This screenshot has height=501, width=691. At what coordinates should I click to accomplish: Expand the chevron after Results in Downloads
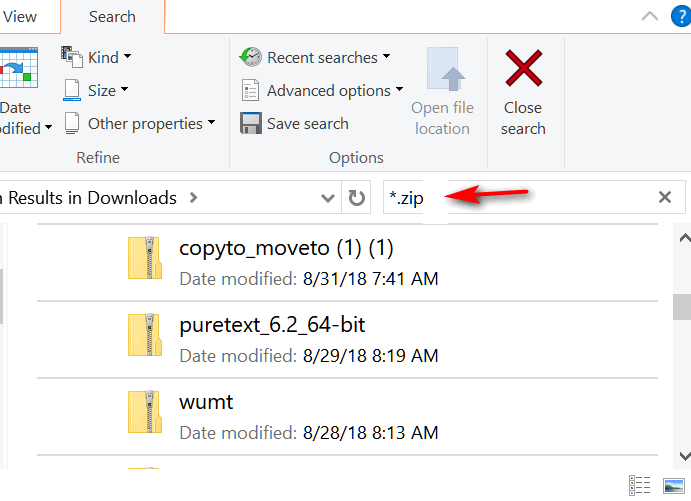pyautogui.click(x=193, y=198)
